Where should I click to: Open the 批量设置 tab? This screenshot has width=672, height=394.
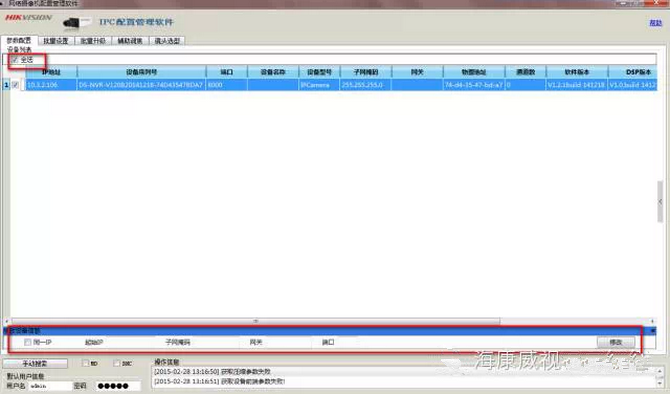56,41
